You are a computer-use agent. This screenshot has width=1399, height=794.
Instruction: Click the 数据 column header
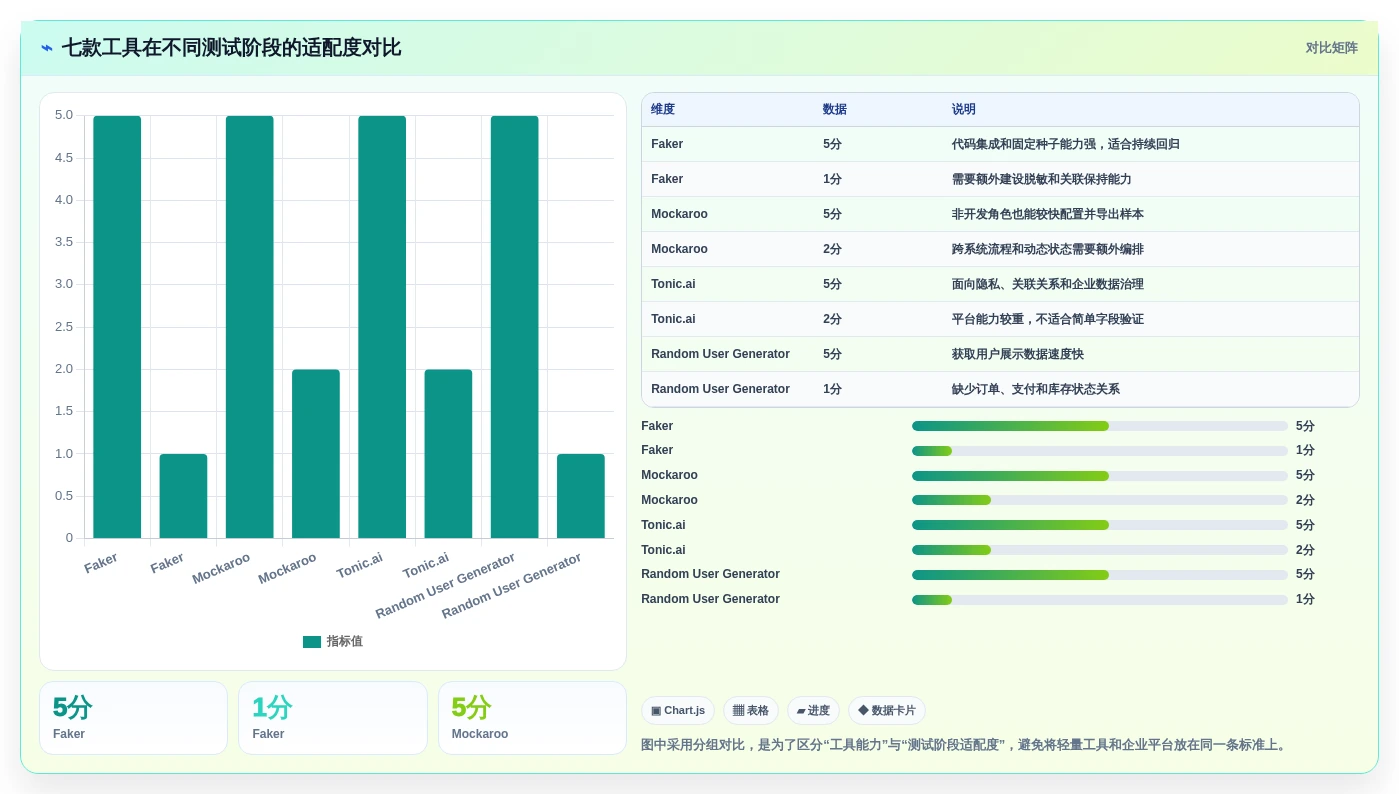pyautogui.click(x=835, y=110)
